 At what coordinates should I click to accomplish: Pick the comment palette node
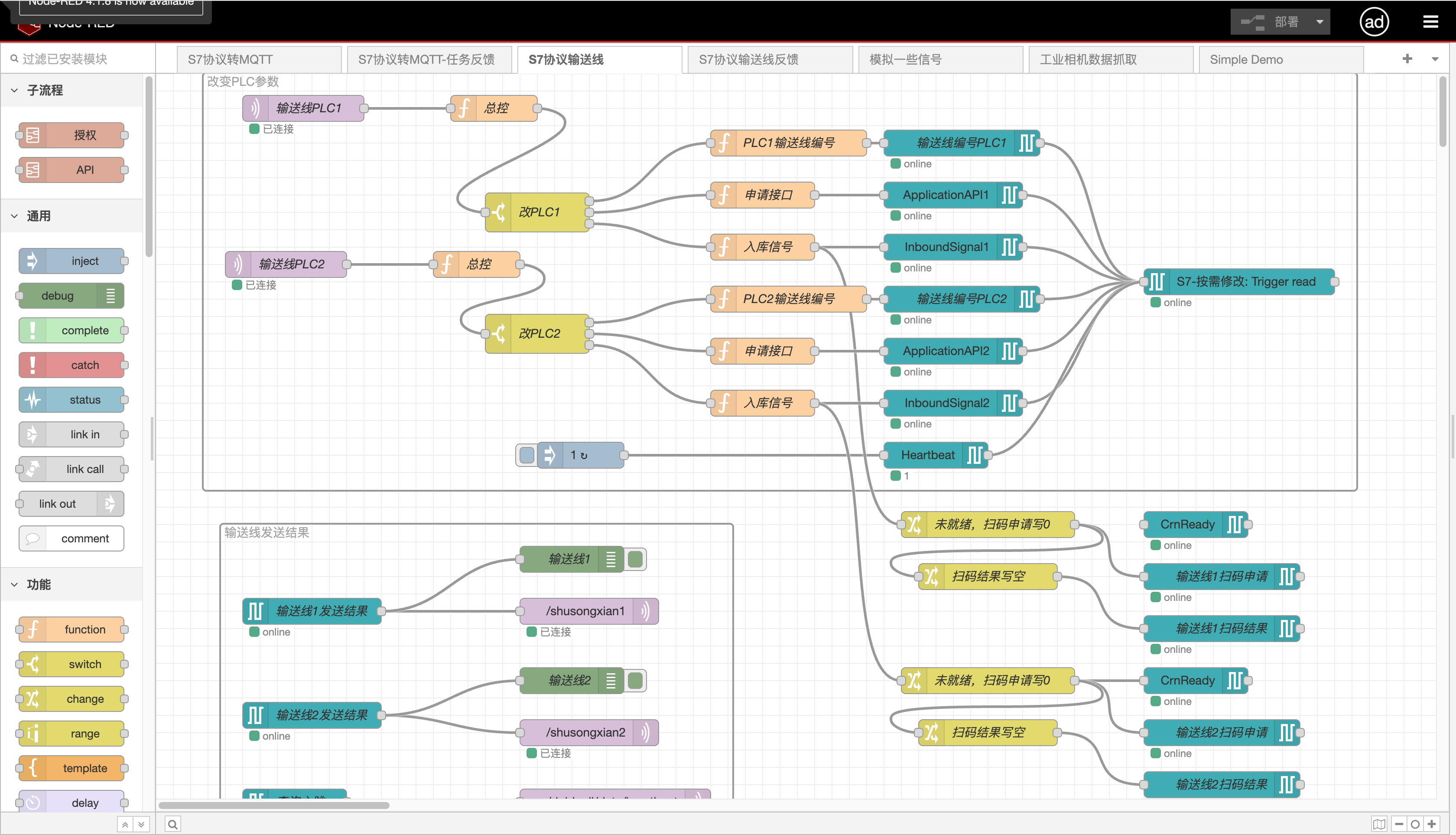71,538
